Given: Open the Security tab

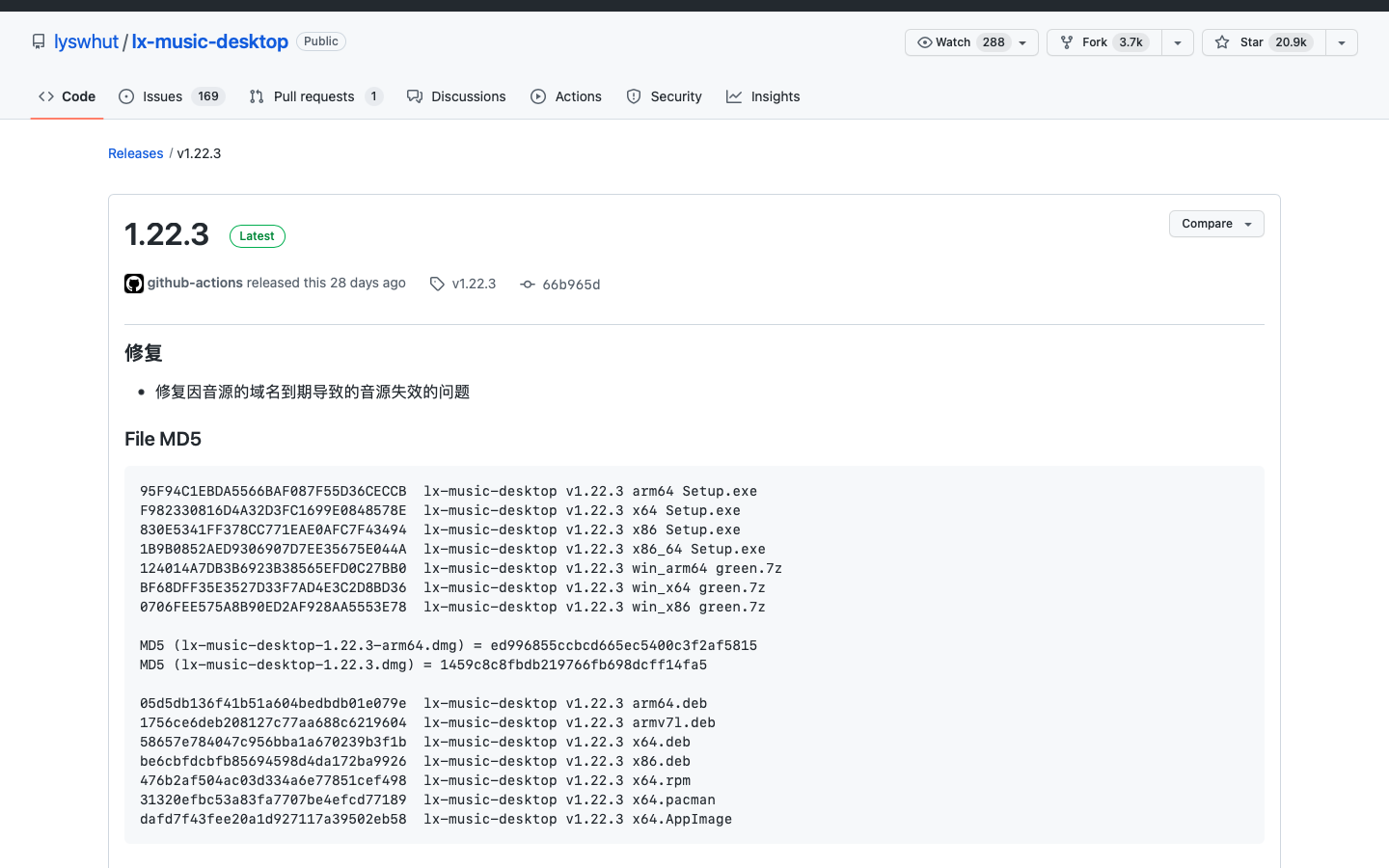Looking at the screenshot, I should click(665, 96).
